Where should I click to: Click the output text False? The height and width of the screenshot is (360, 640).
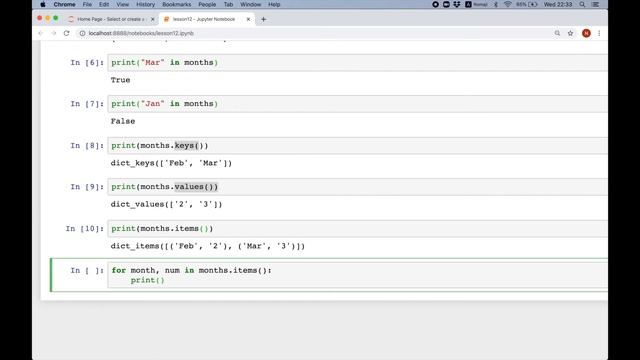123,121
